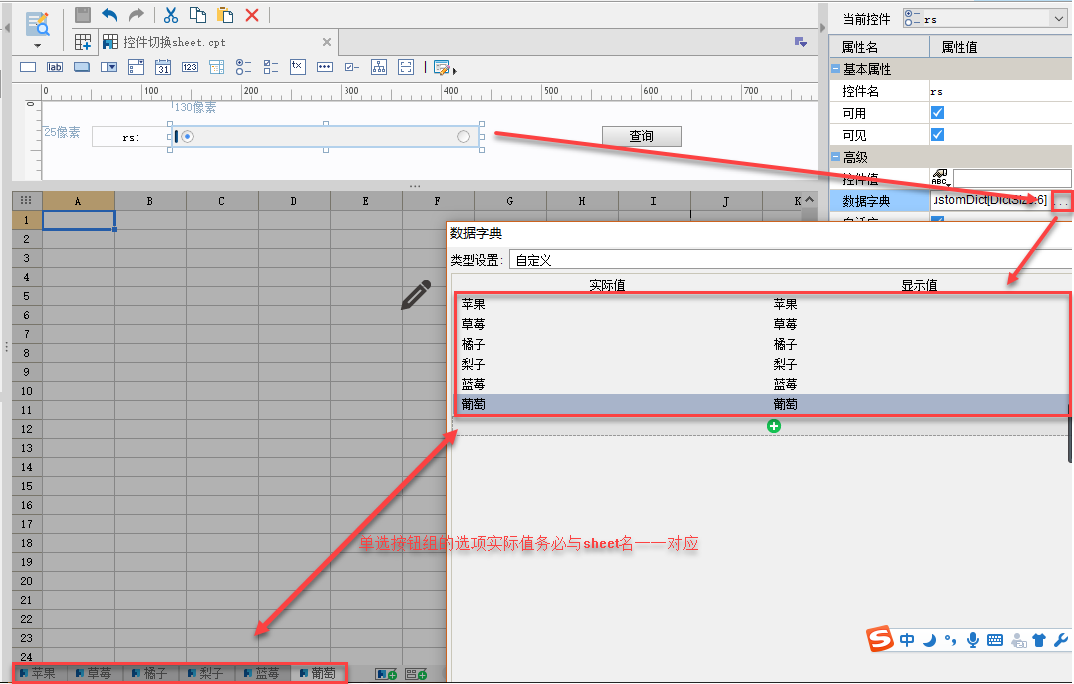Viewport: 1074px width, 684px height.
Task: Copy with the two-pages icon
Action: coord(198,14)
